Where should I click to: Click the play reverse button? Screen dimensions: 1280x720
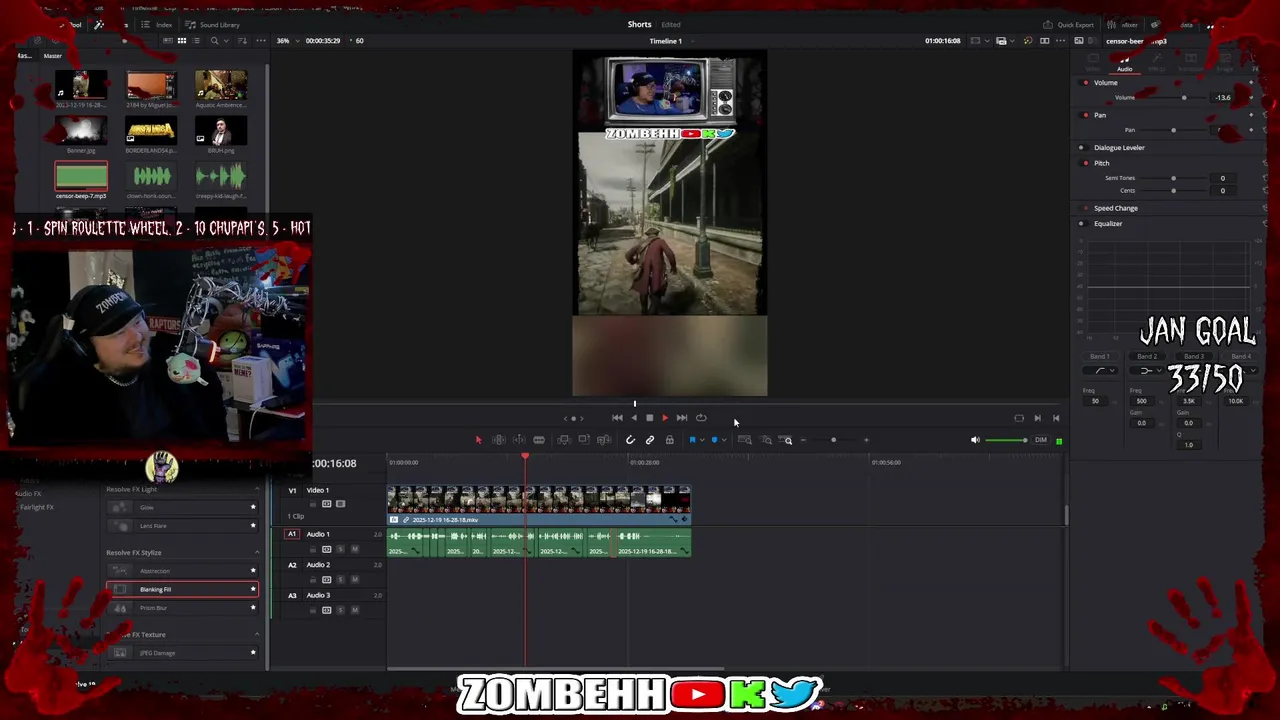pos(634,418)
